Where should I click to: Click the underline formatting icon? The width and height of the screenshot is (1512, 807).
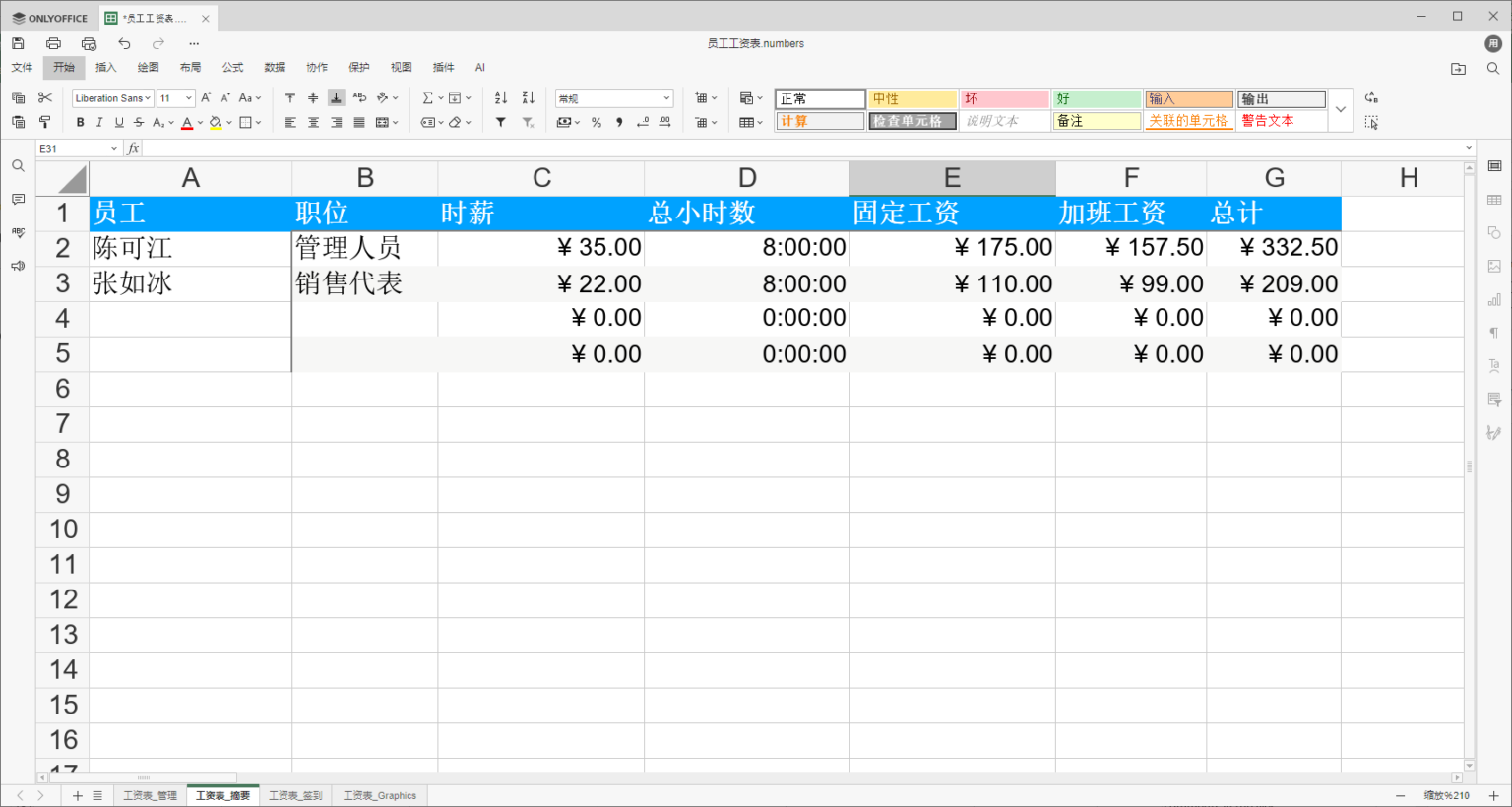[119, 122]
